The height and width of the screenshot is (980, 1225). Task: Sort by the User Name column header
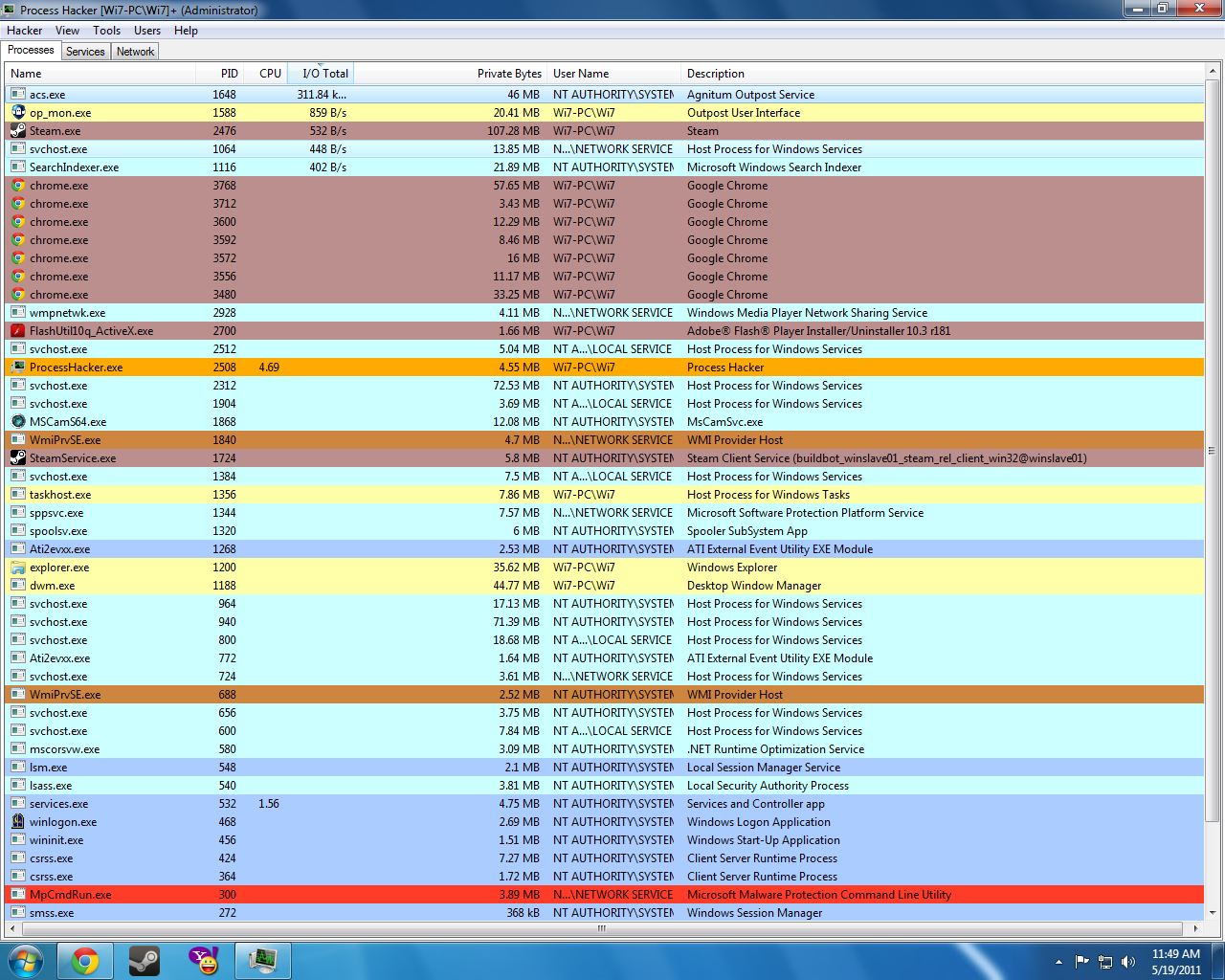coord(613,74)
